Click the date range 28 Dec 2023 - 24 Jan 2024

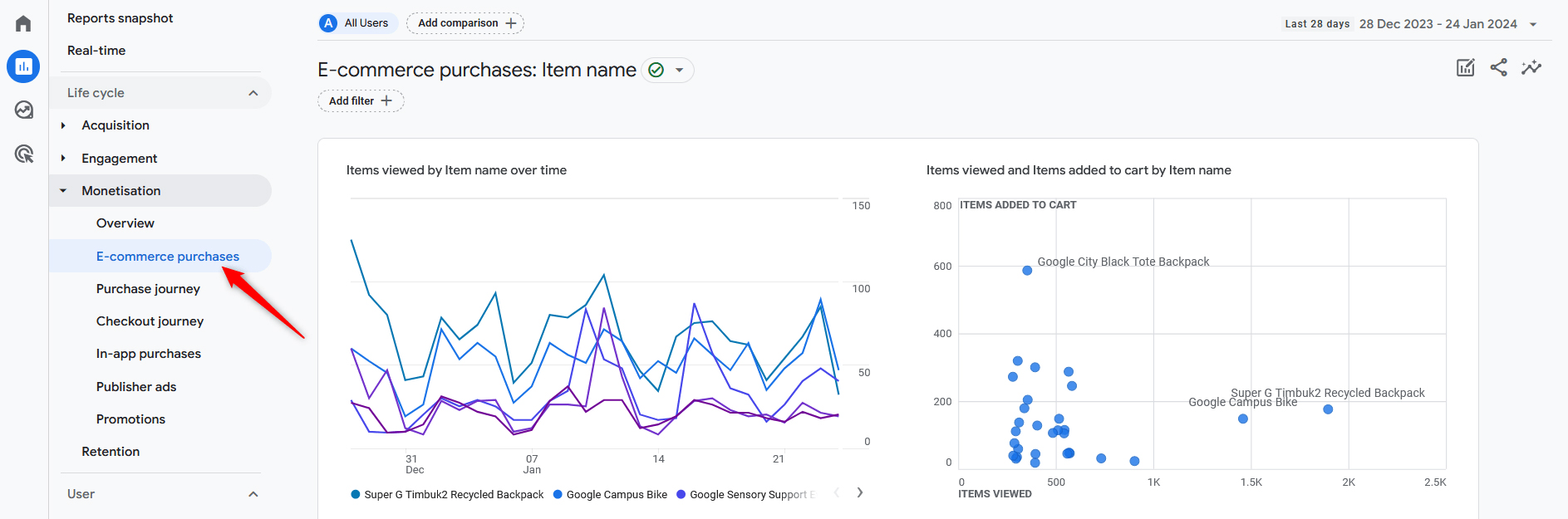(x=1438, y=24)
